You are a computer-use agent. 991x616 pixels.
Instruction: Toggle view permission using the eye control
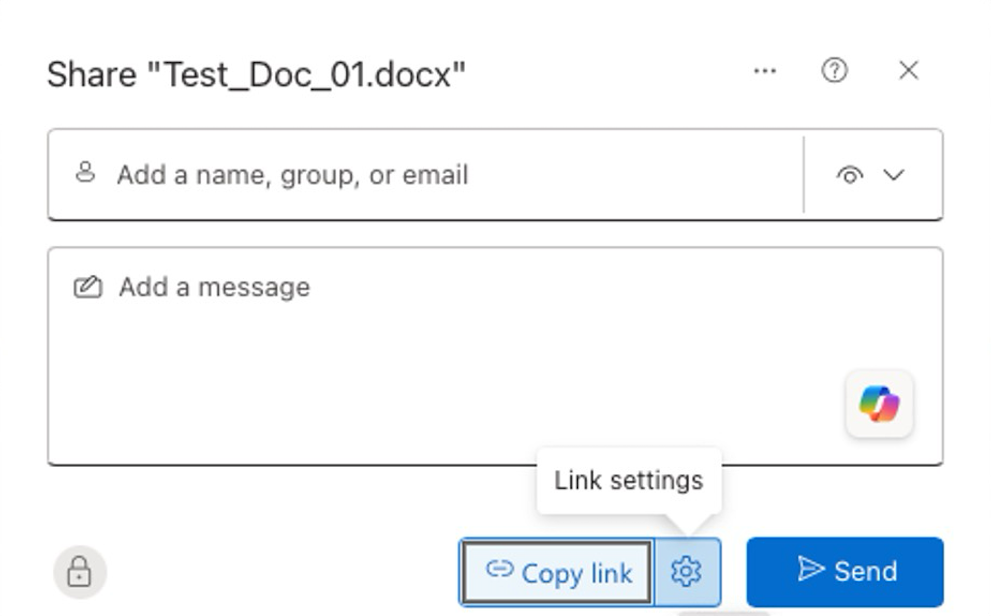(x=851, y=174)
